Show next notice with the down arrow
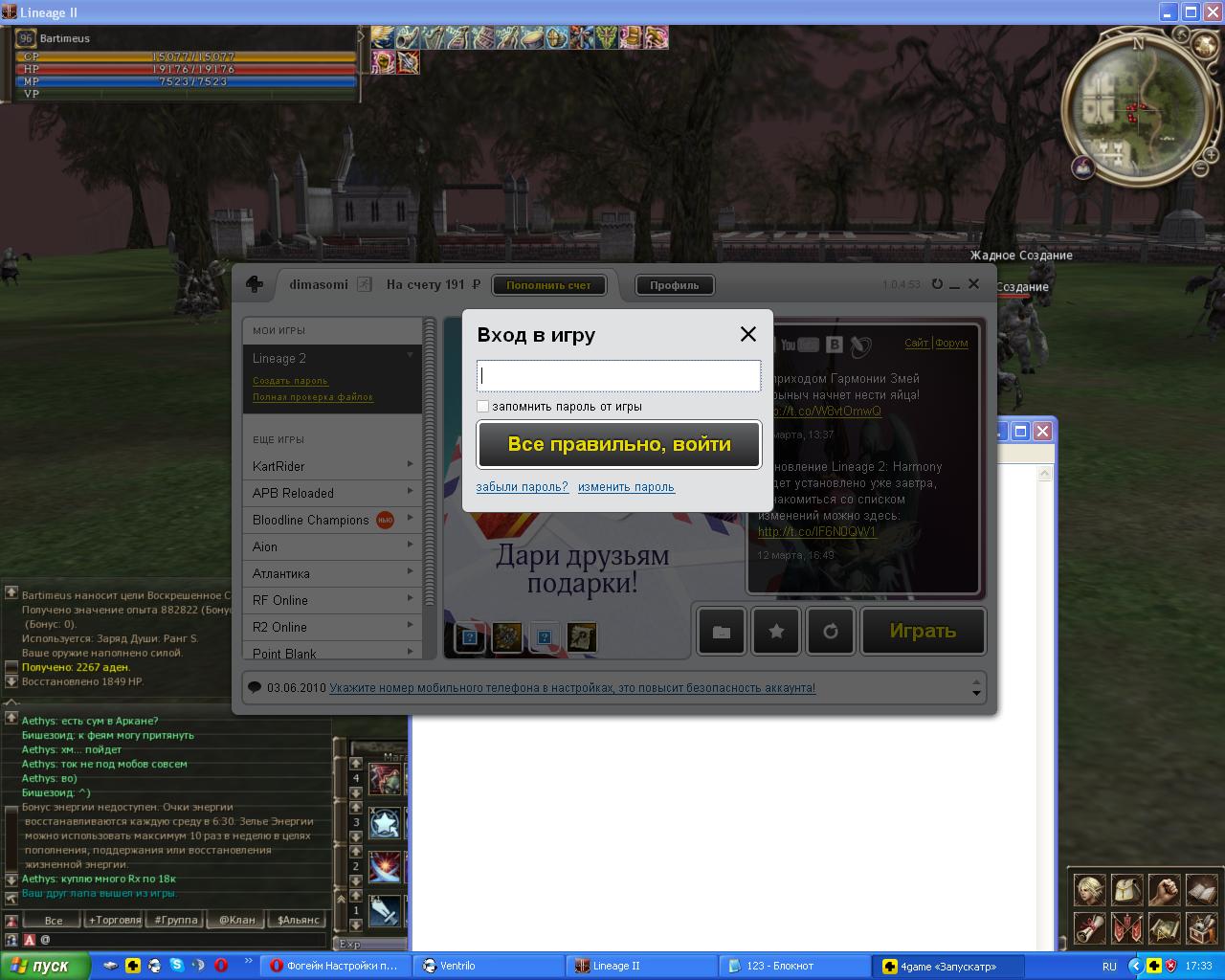The width and height of the screenshot is (1225, 980). tap(976, 693)
